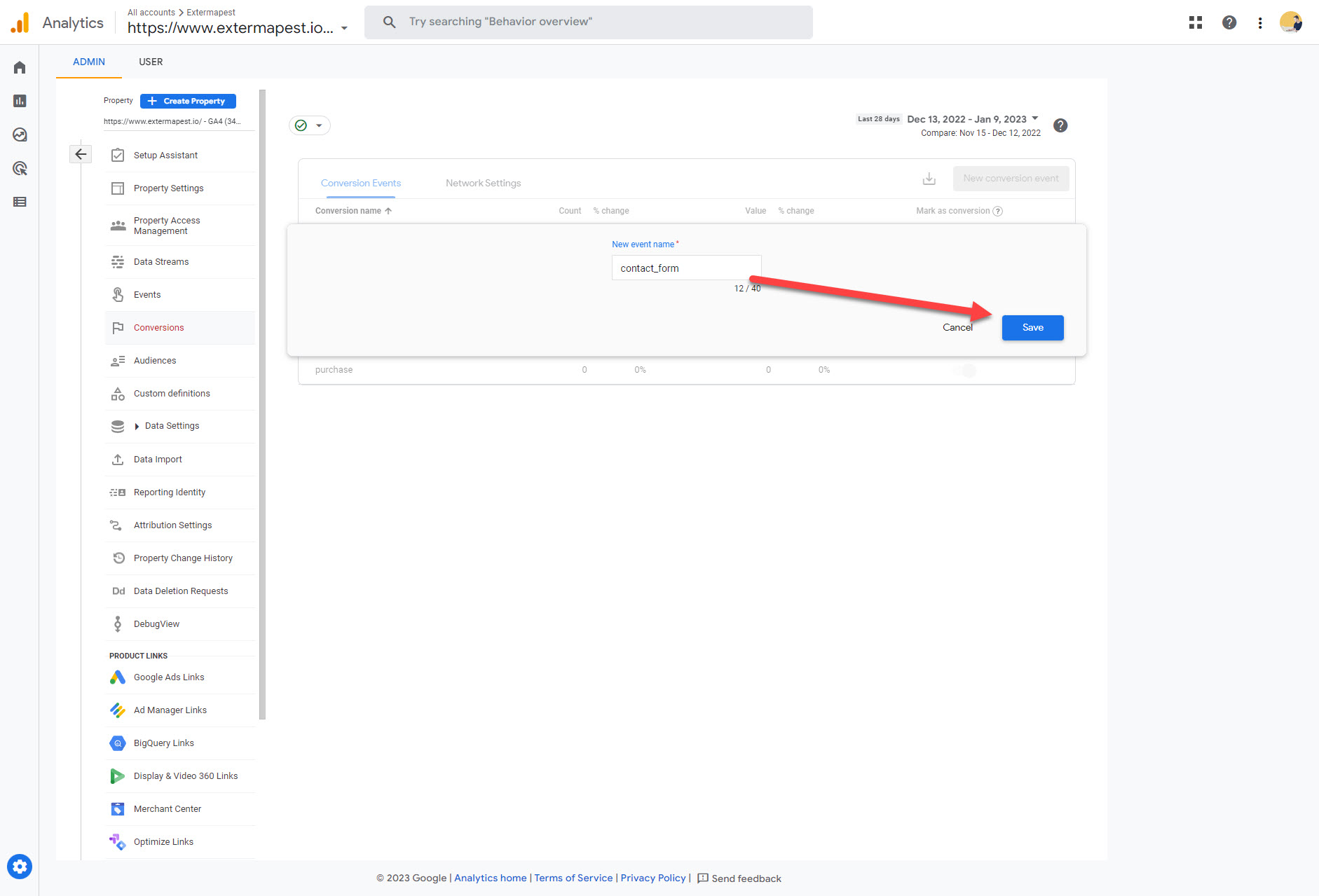Click the back arrow in property column
The width and height of the screenshot is (1319, 896).
click(x=81, y=154)
